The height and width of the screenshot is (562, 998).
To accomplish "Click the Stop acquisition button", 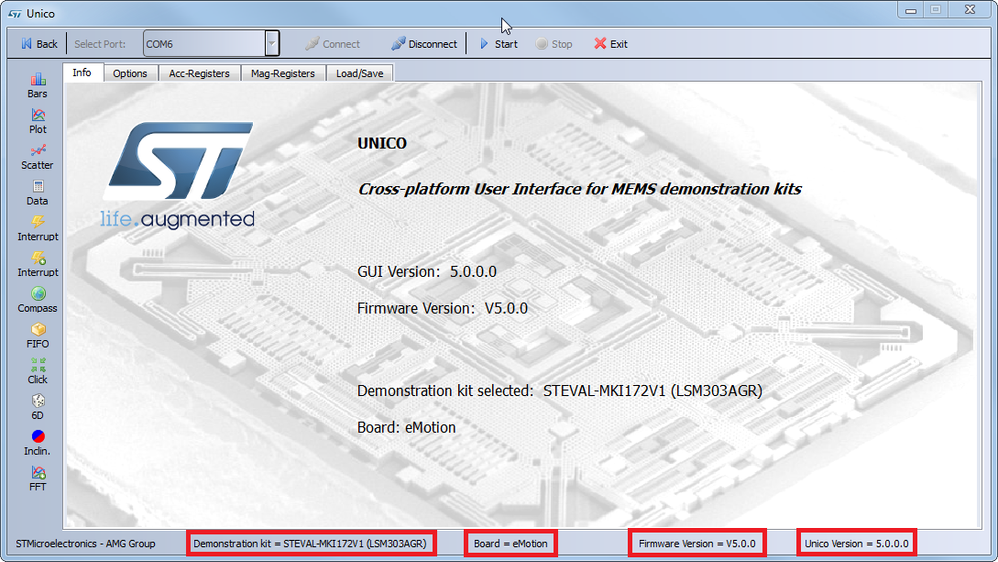I will (x=554, y=44).
